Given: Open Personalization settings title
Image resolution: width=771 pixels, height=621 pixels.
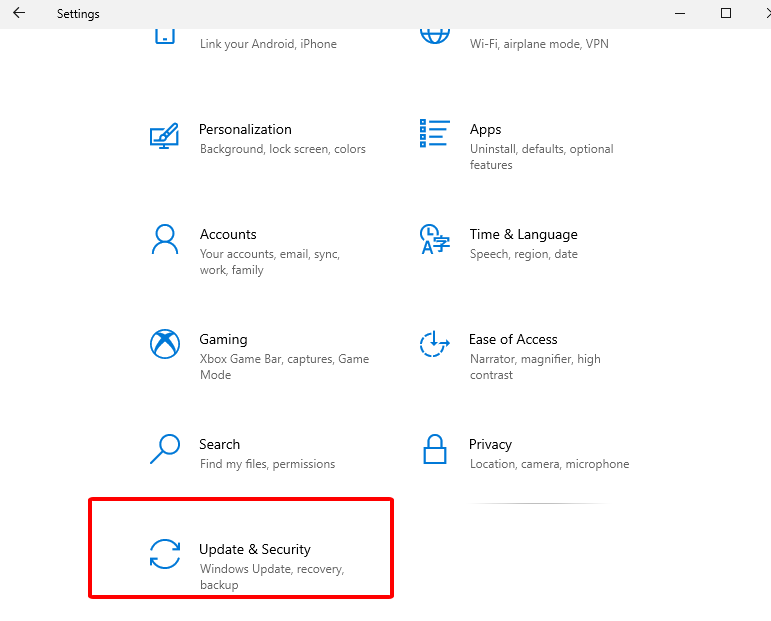Looking at the screenshot, I should tap(245, 129).
